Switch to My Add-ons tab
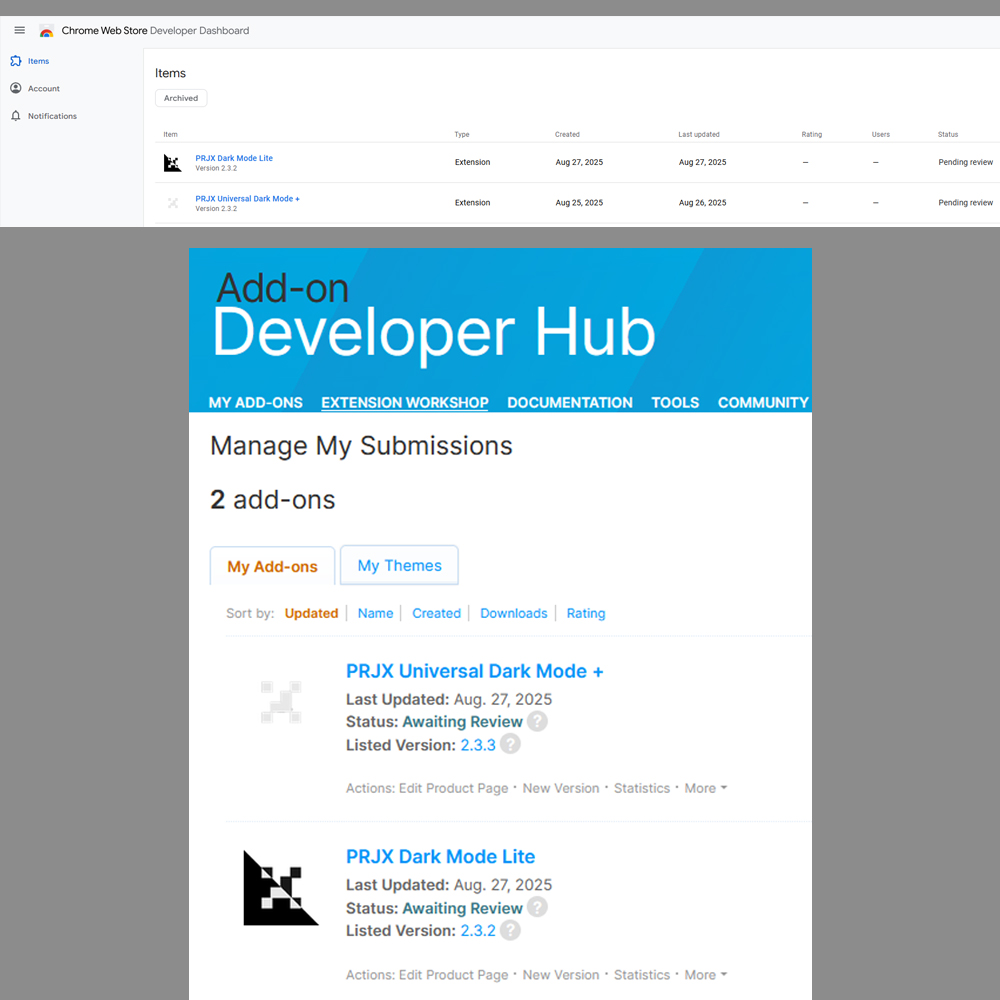Image resolution: width=1000 pixels, height=1000 pixels. (x=272, y=566)
